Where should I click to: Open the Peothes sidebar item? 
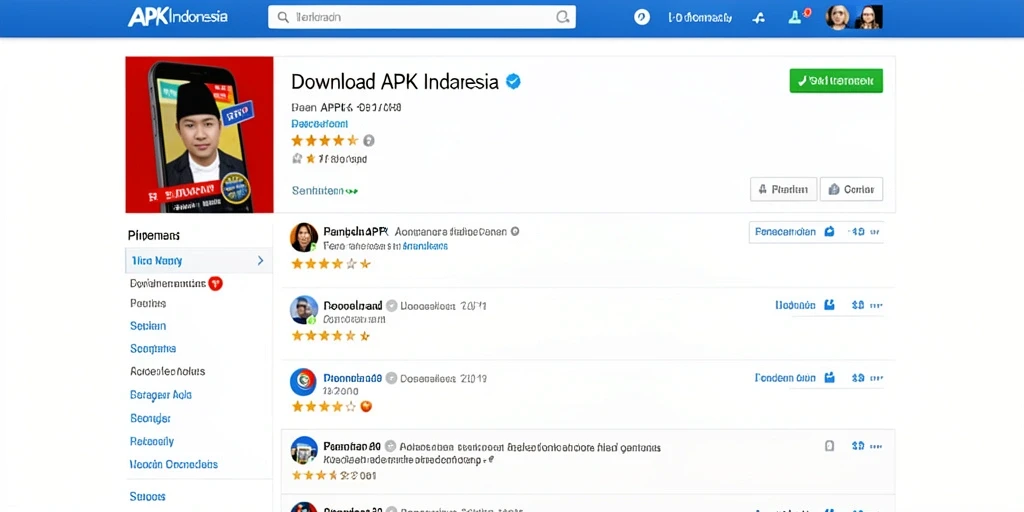(x=148, y=303)
